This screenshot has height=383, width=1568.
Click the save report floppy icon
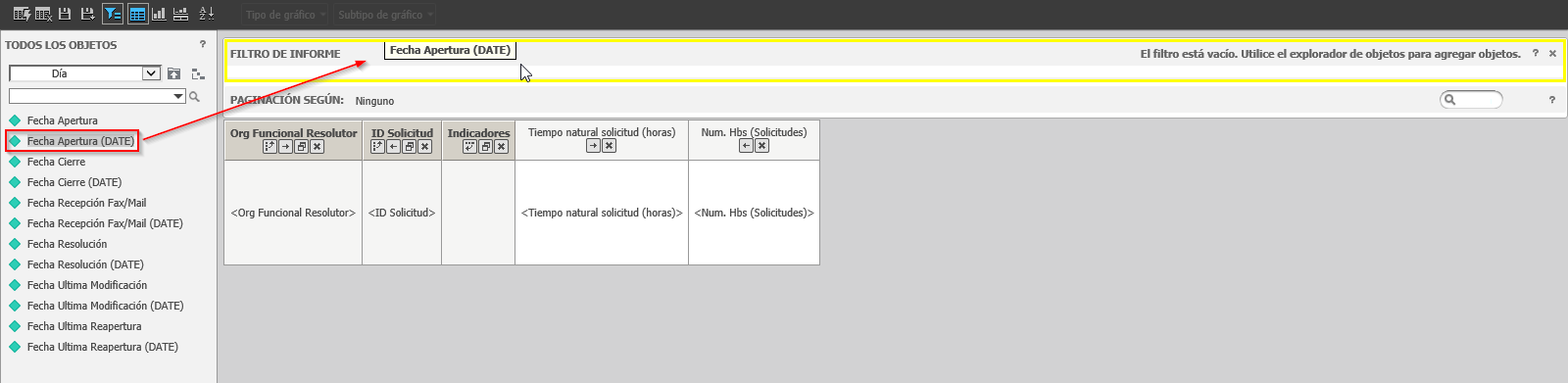click(65, 14)
